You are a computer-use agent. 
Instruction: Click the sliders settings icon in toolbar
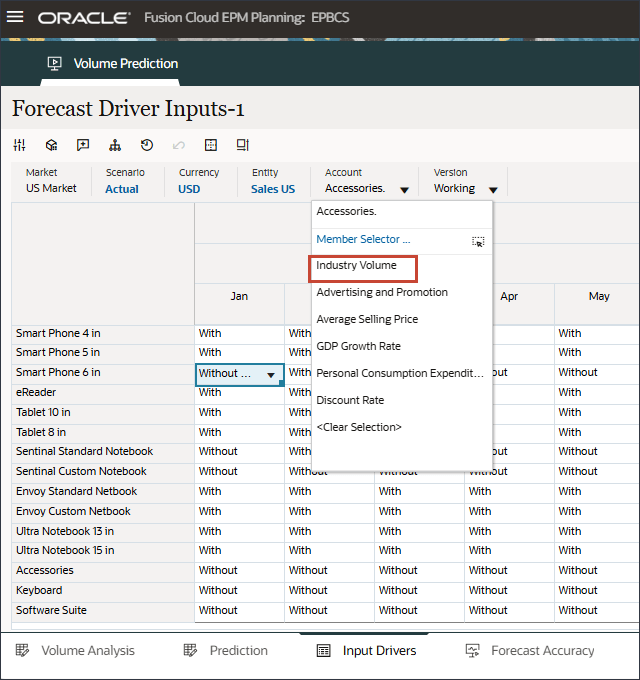pyautogui.click(x=19, y=145)
